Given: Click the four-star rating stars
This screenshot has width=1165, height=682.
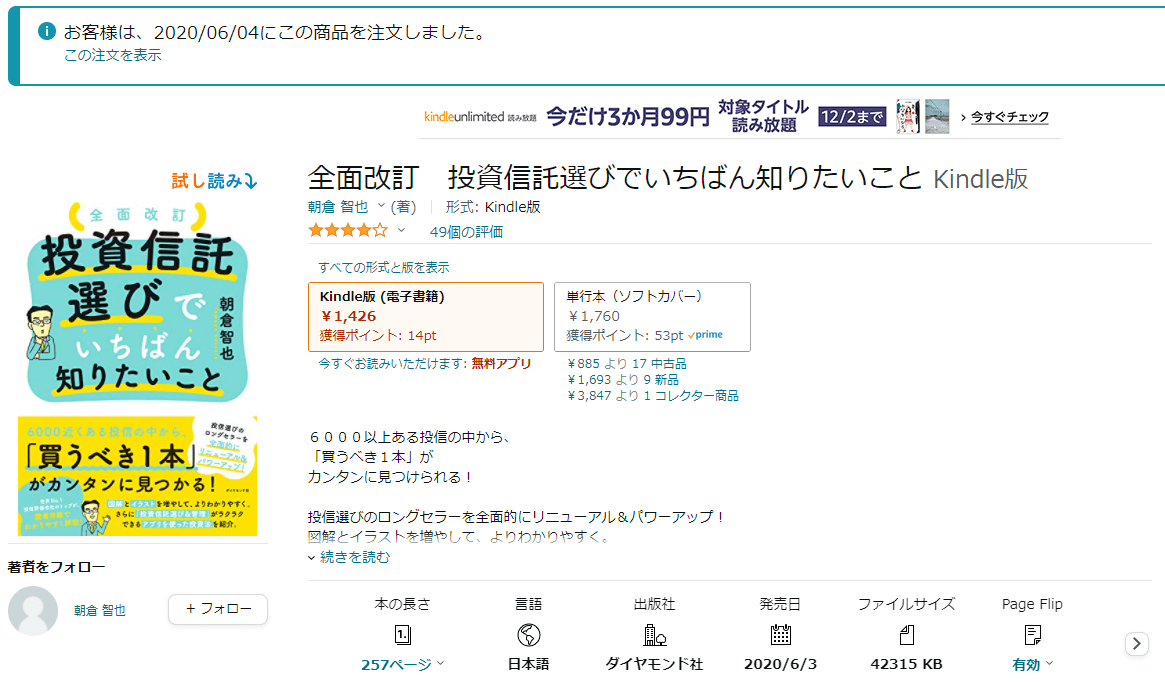Looking at the screenshot, I should (348, 230).
